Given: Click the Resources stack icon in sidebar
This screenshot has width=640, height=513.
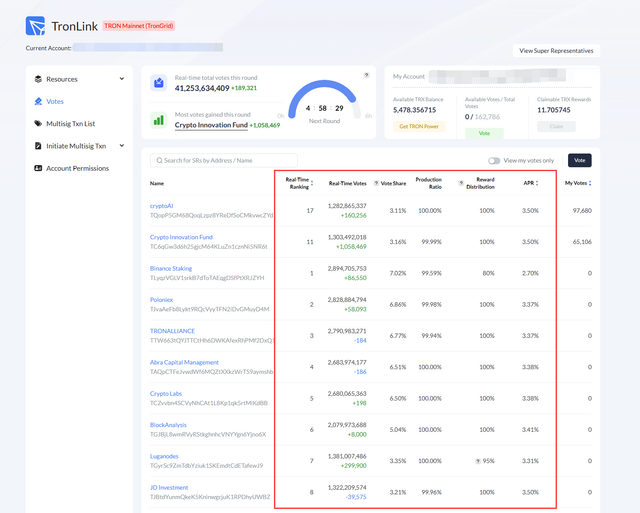Looking at the screenshot, I should pyautogui.click(x=38, y=79).
